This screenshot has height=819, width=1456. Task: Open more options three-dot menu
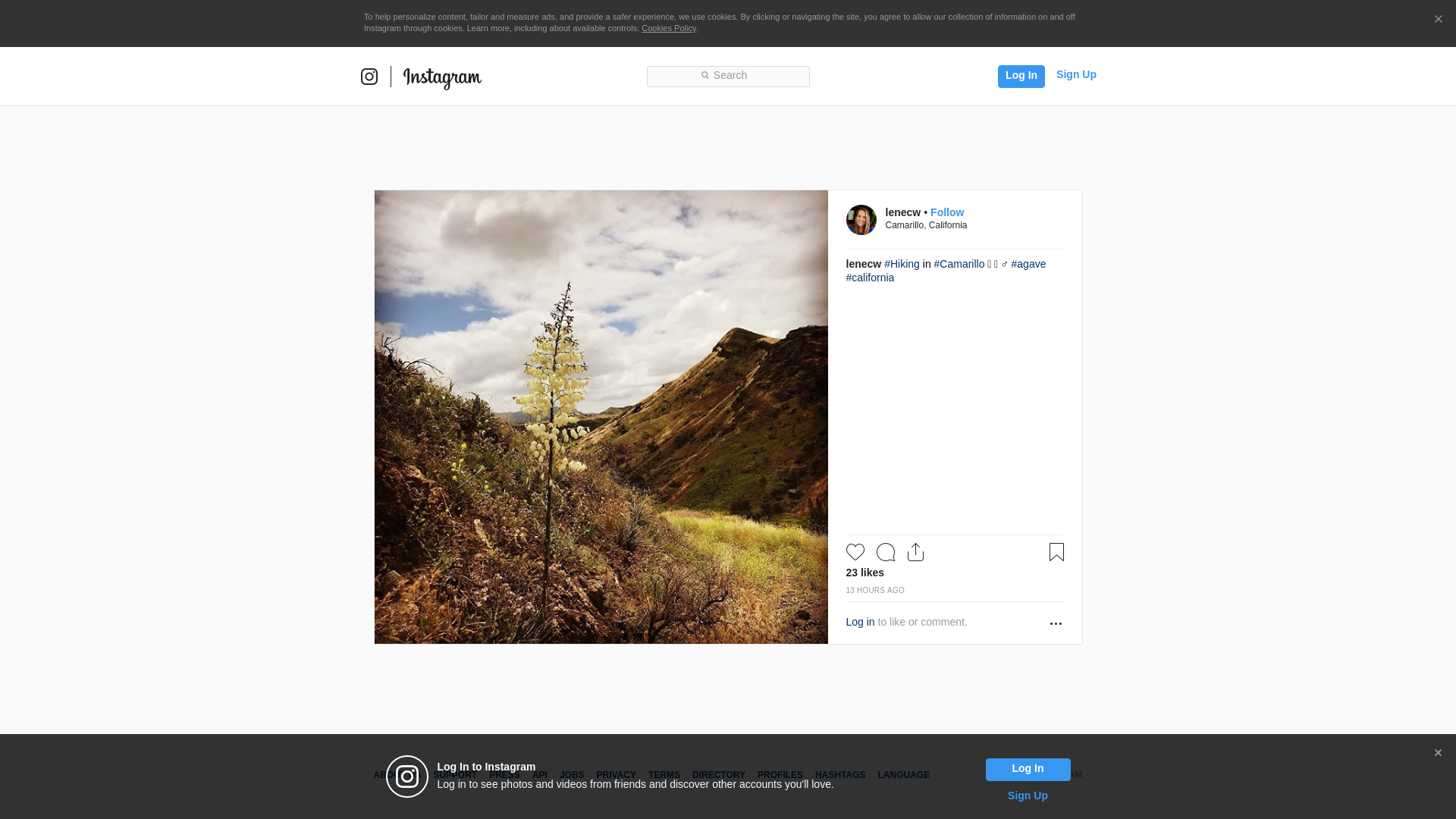(1056, 623)
